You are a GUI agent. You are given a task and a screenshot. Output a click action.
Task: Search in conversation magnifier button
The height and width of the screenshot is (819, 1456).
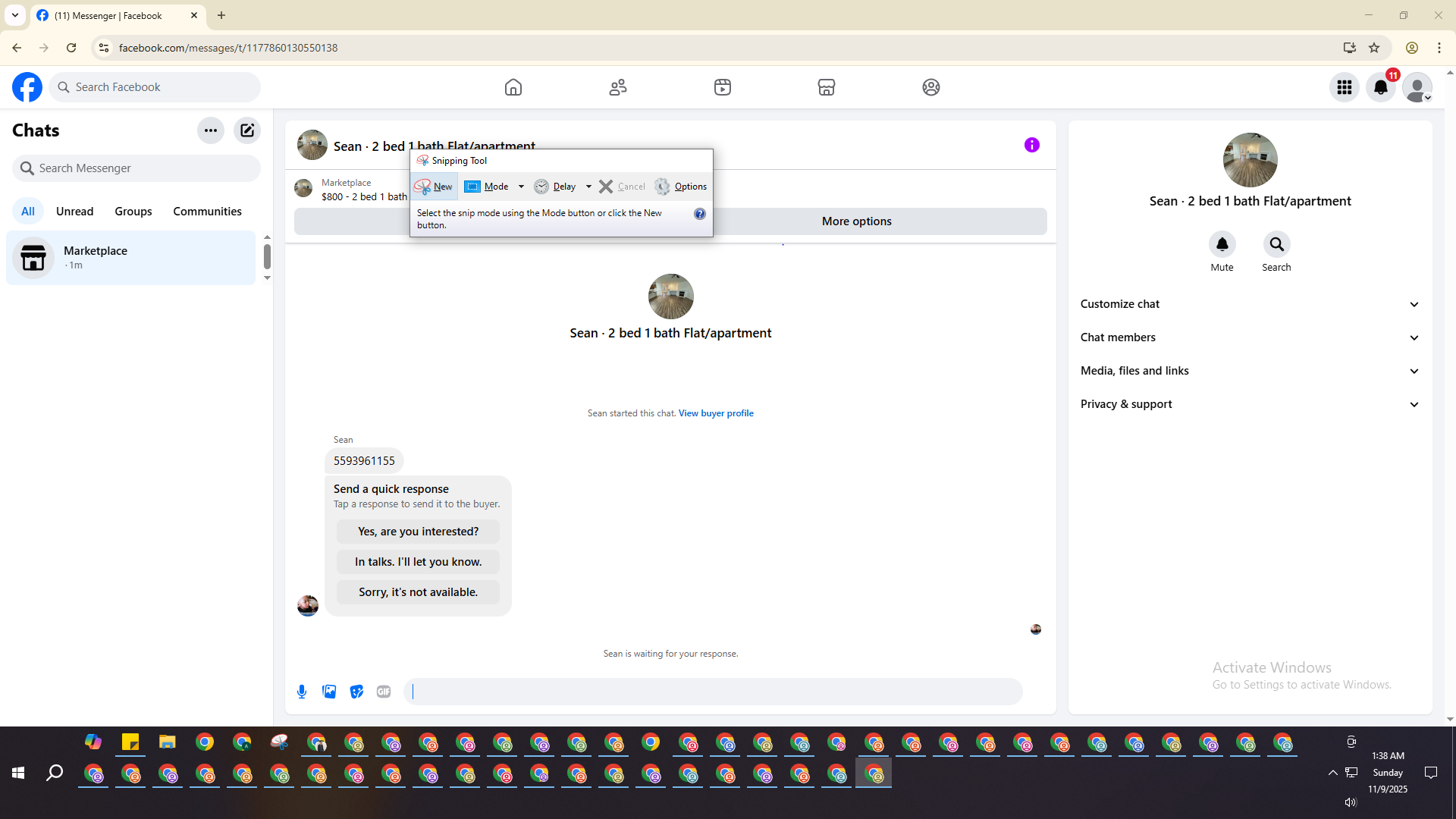[x=1276, y=245]
